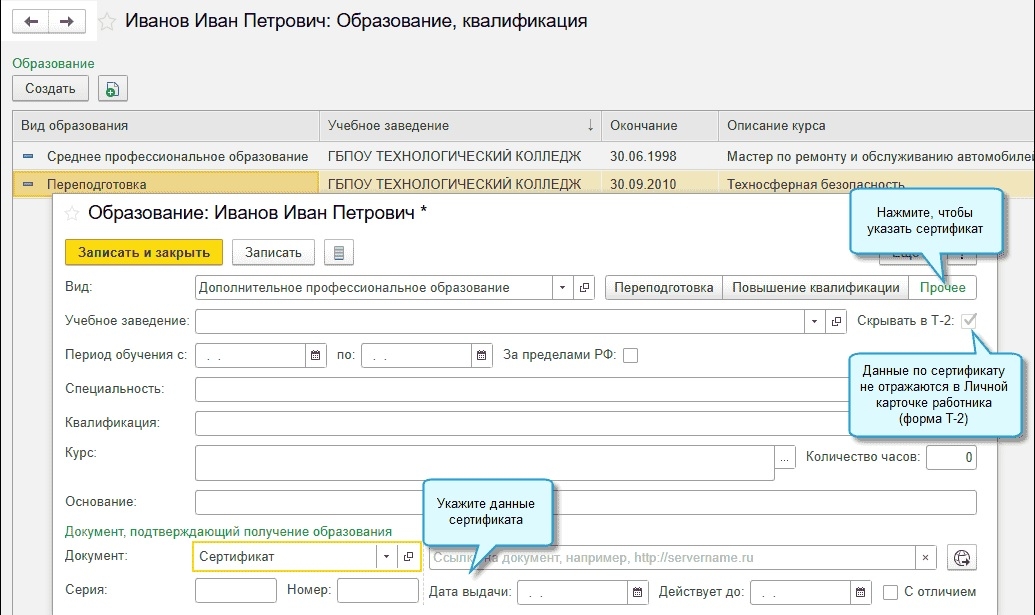Open calendar for the study period start date
The height and width of the screenshot is (615, 1035).
[x=316, y=355]
